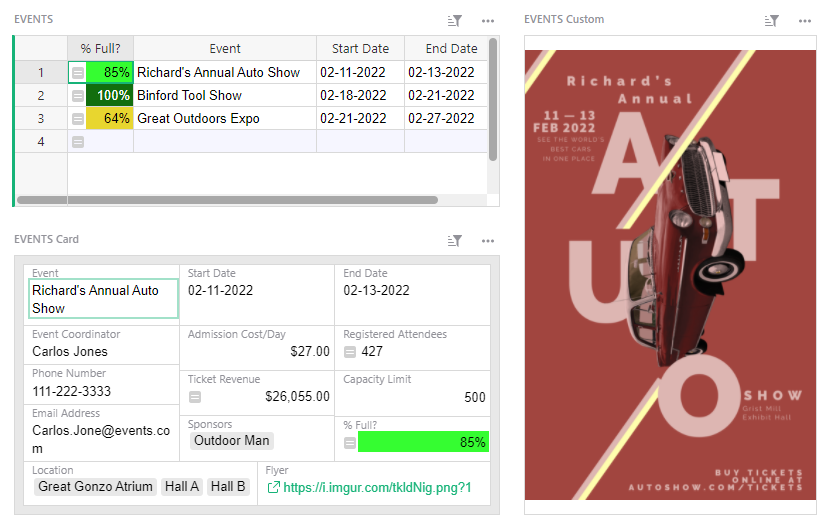Click the yellow 64% cell in table

click(x=109, y=119)
